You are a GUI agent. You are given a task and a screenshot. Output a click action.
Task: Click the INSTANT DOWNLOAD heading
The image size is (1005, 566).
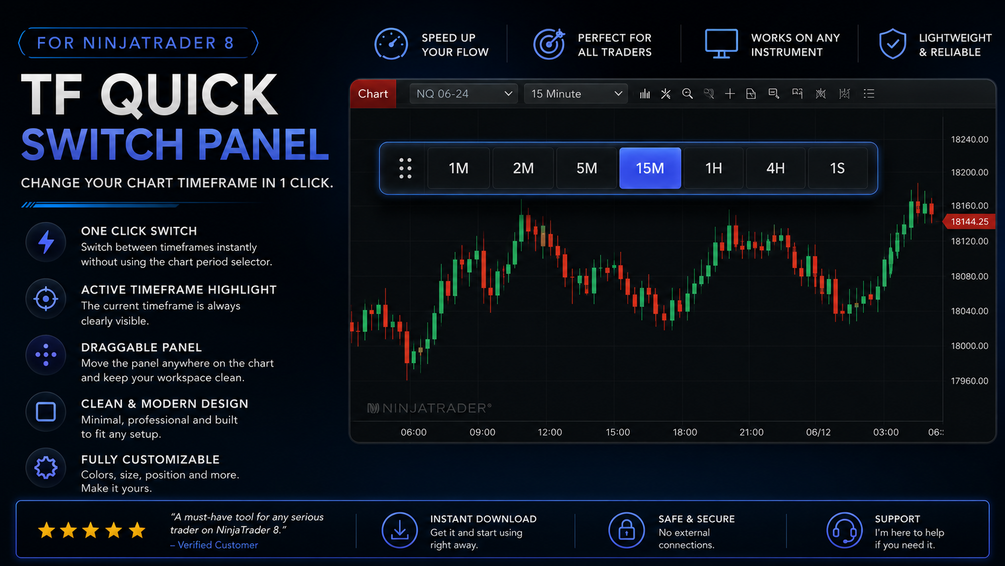pyautogui.click(x=483, y=519)
